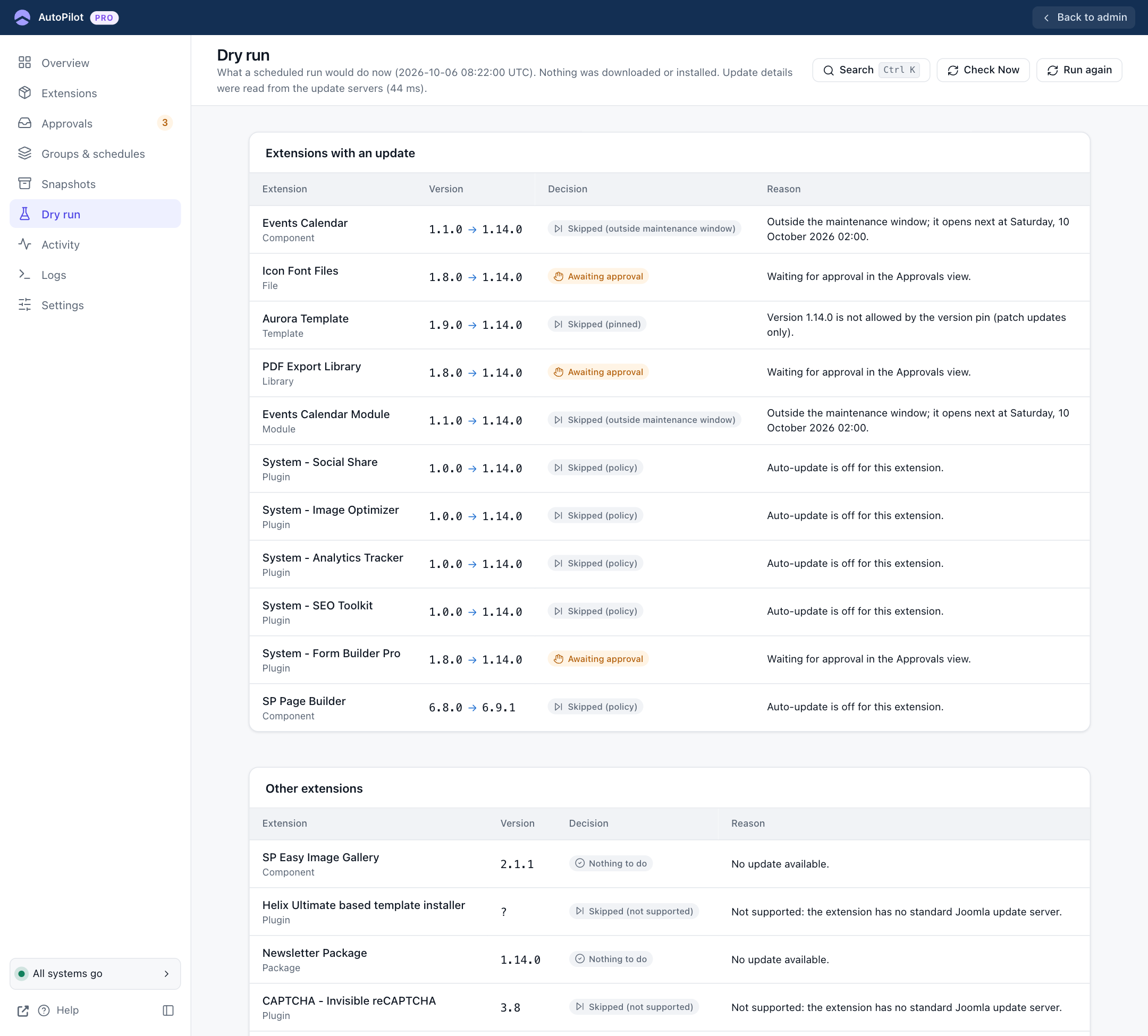Select the System - Analytics Tracker name

(333, 558)
